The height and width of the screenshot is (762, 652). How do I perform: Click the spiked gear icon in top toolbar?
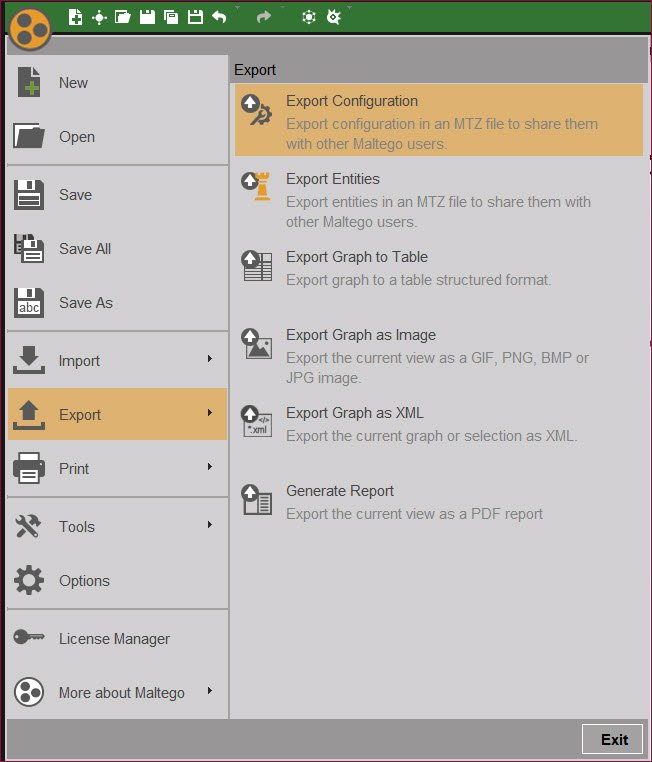pos(334,17)
